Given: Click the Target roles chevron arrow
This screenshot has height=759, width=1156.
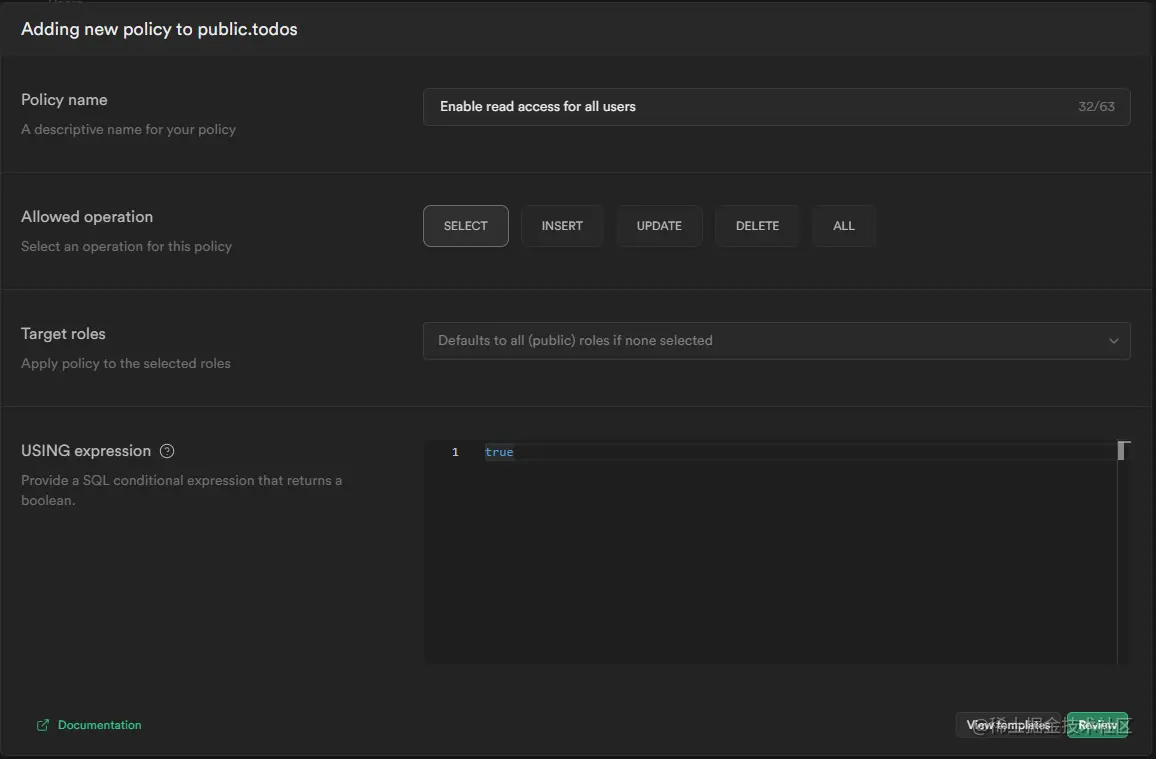Looking at the screenshot, I should pos(1113,340).
